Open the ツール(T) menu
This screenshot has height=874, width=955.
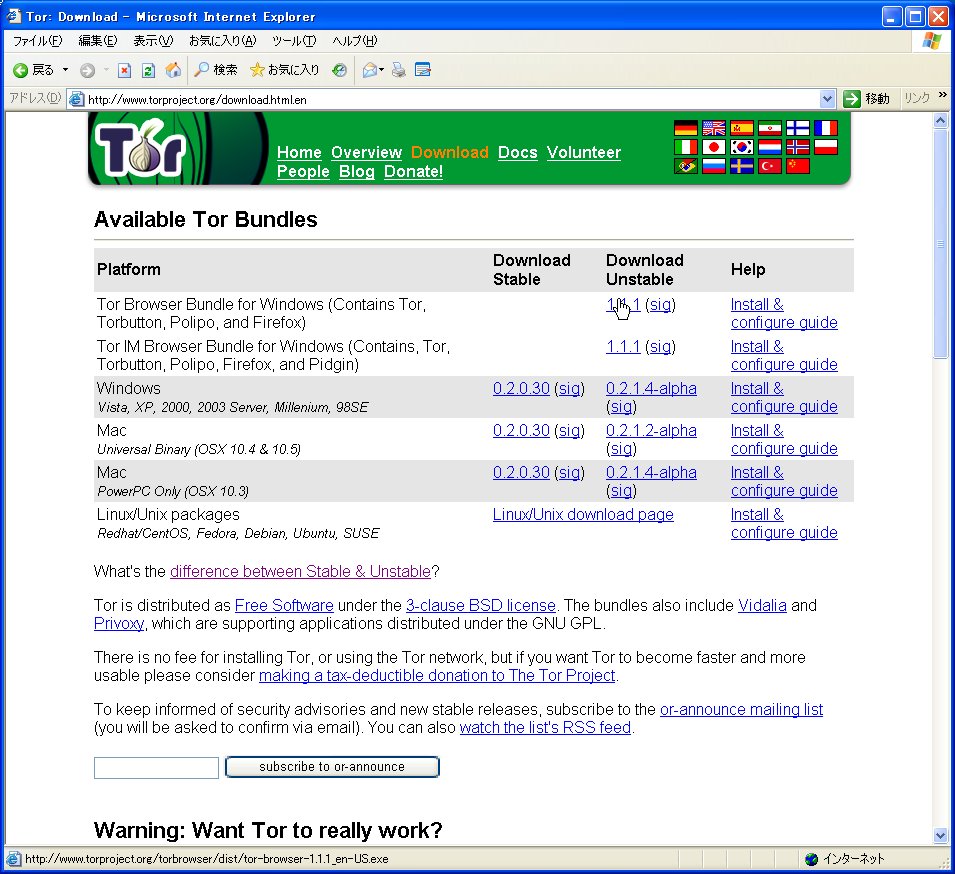click(x=294, y=41)
